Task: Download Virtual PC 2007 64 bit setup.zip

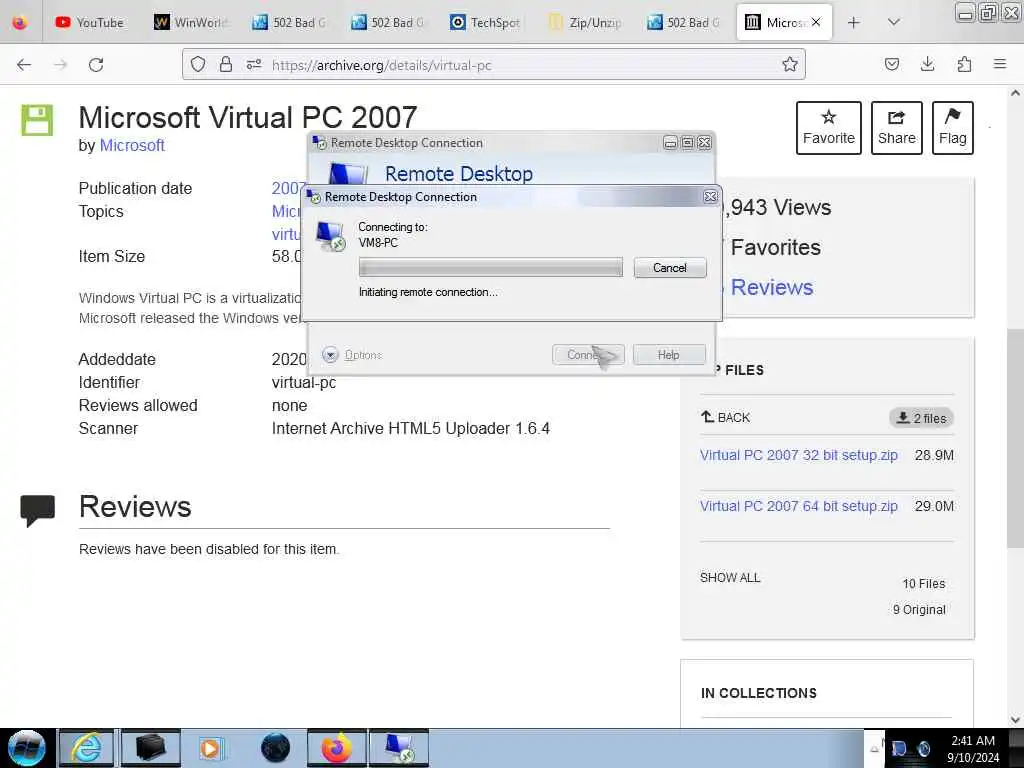Action: pos(799,506)
